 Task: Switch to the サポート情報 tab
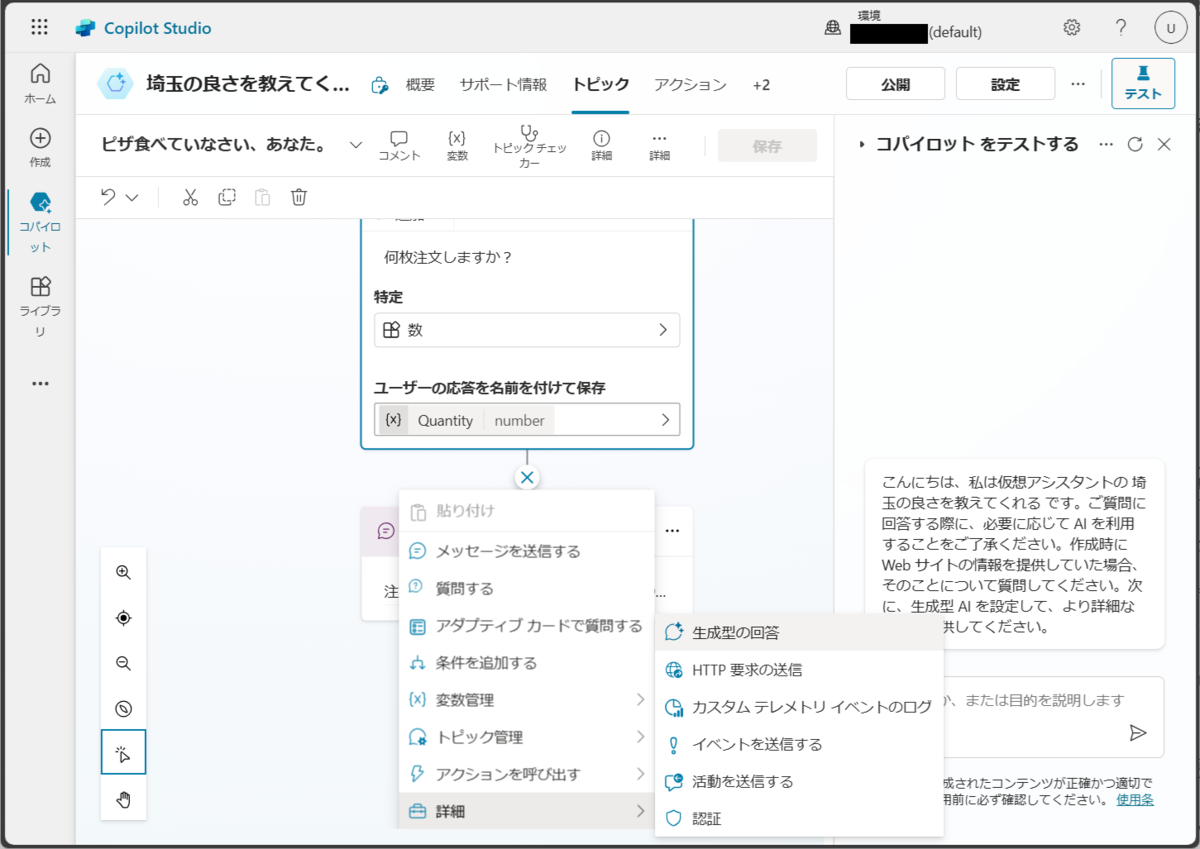[x=503, y=85]
